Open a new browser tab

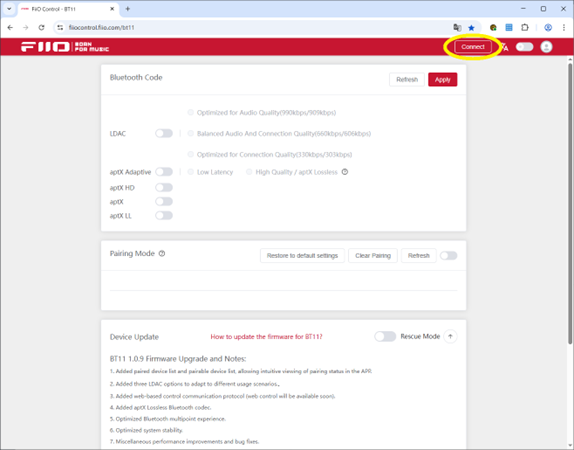tap(128, 9)
